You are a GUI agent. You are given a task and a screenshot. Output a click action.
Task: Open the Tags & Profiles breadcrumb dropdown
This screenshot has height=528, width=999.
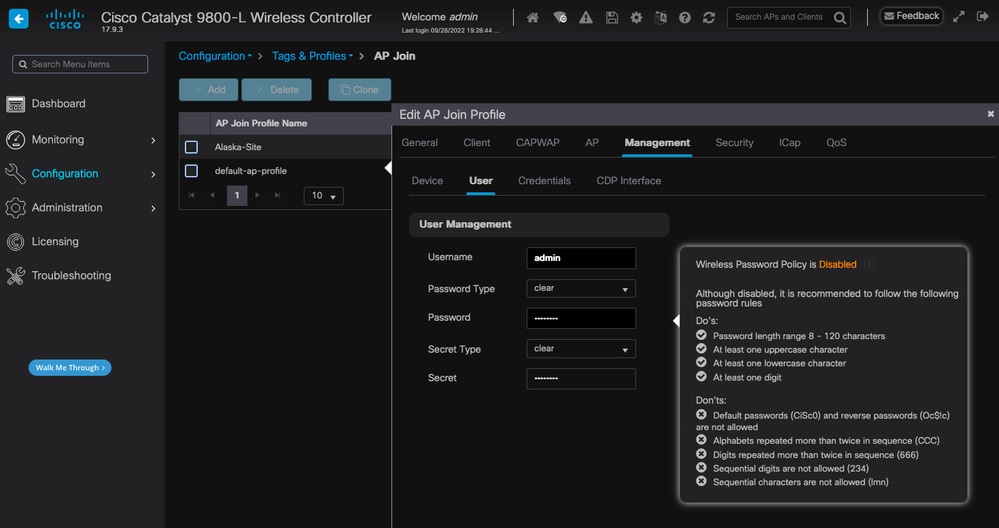(x=312, y=56)
